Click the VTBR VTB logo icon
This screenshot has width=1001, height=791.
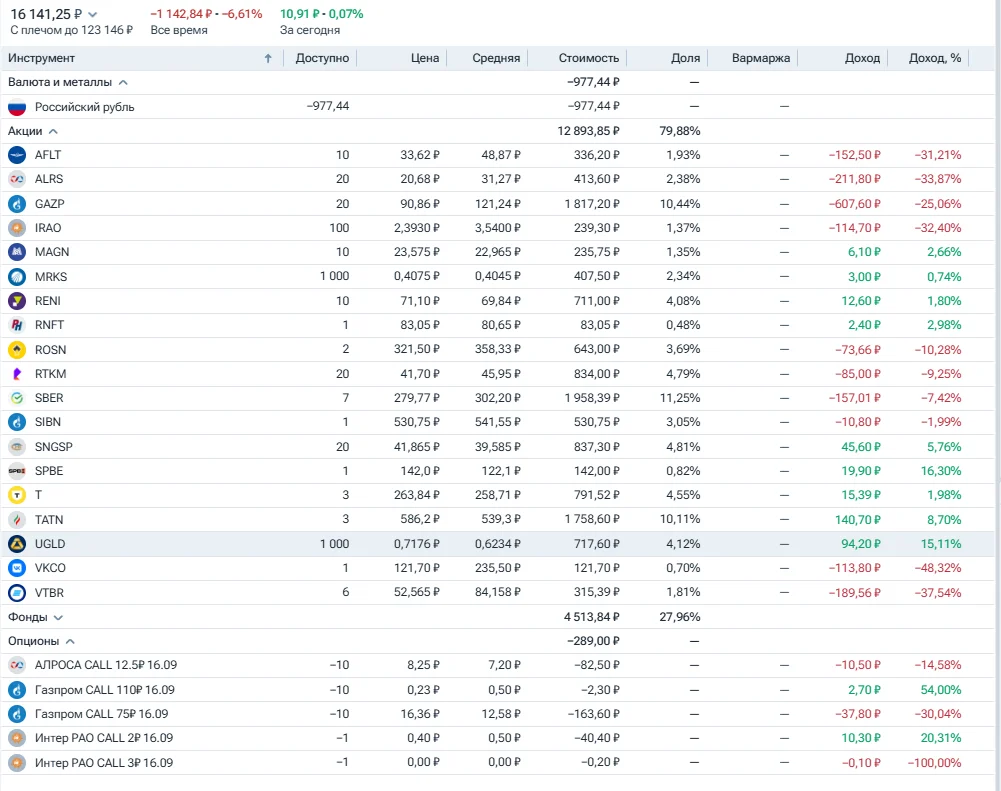tap(17, 593)
